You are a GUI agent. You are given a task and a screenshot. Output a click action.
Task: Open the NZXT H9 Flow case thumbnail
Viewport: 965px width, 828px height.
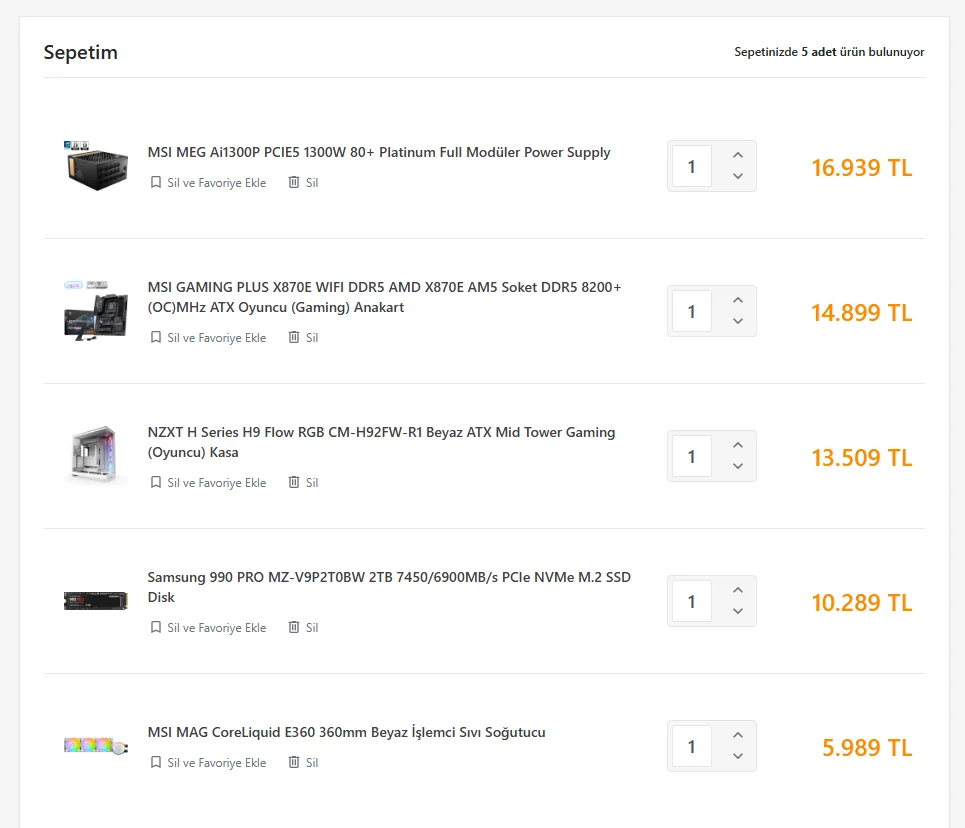[96, 456]
